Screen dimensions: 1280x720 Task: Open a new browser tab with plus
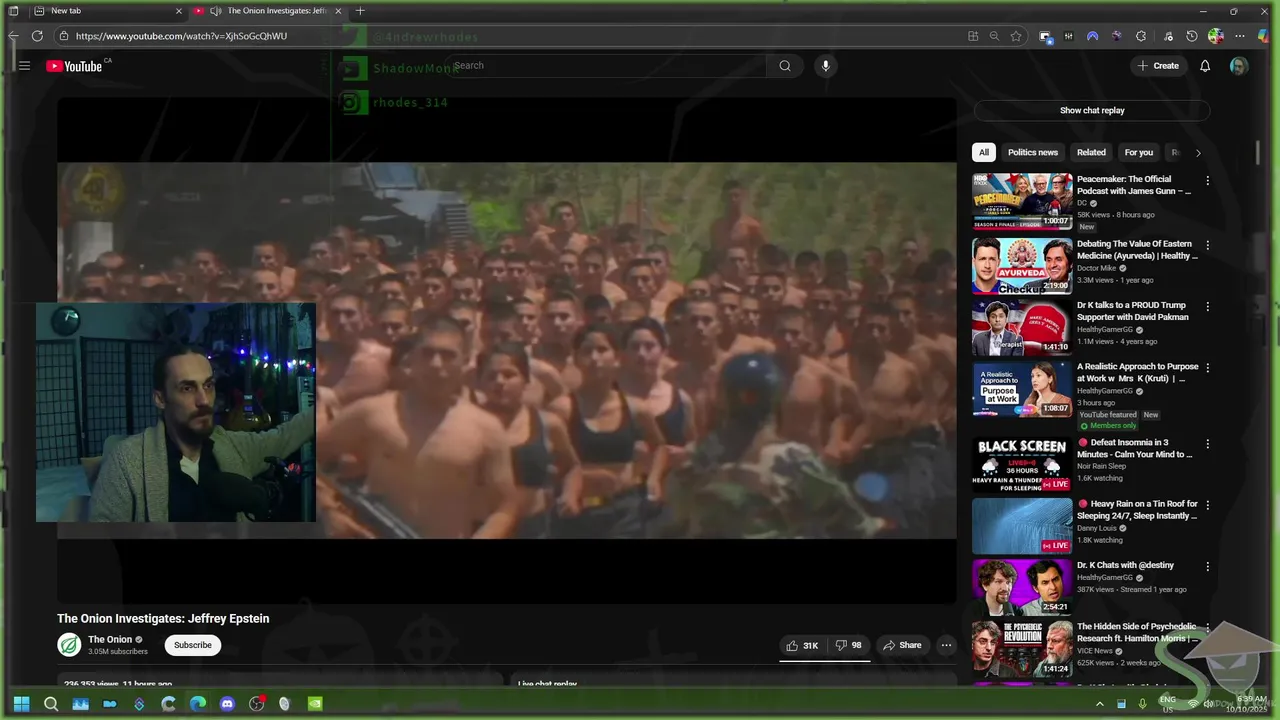pyautogui.click(x=360, y=11)
